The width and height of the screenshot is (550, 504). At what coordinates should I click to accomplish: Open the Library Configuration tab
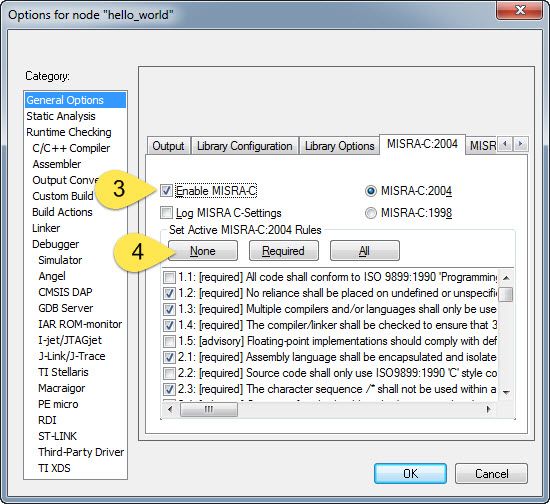[244, 146]
